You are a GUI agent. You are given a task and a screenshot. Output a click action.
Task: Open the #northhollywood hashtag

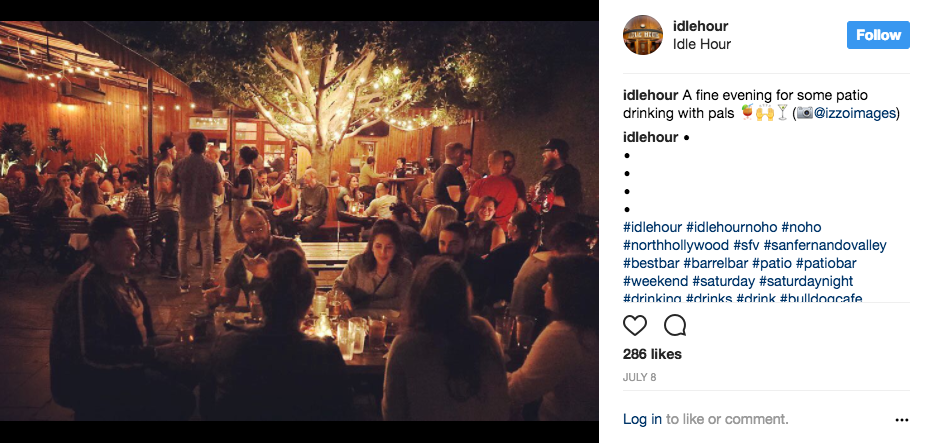tap(676, 245)
